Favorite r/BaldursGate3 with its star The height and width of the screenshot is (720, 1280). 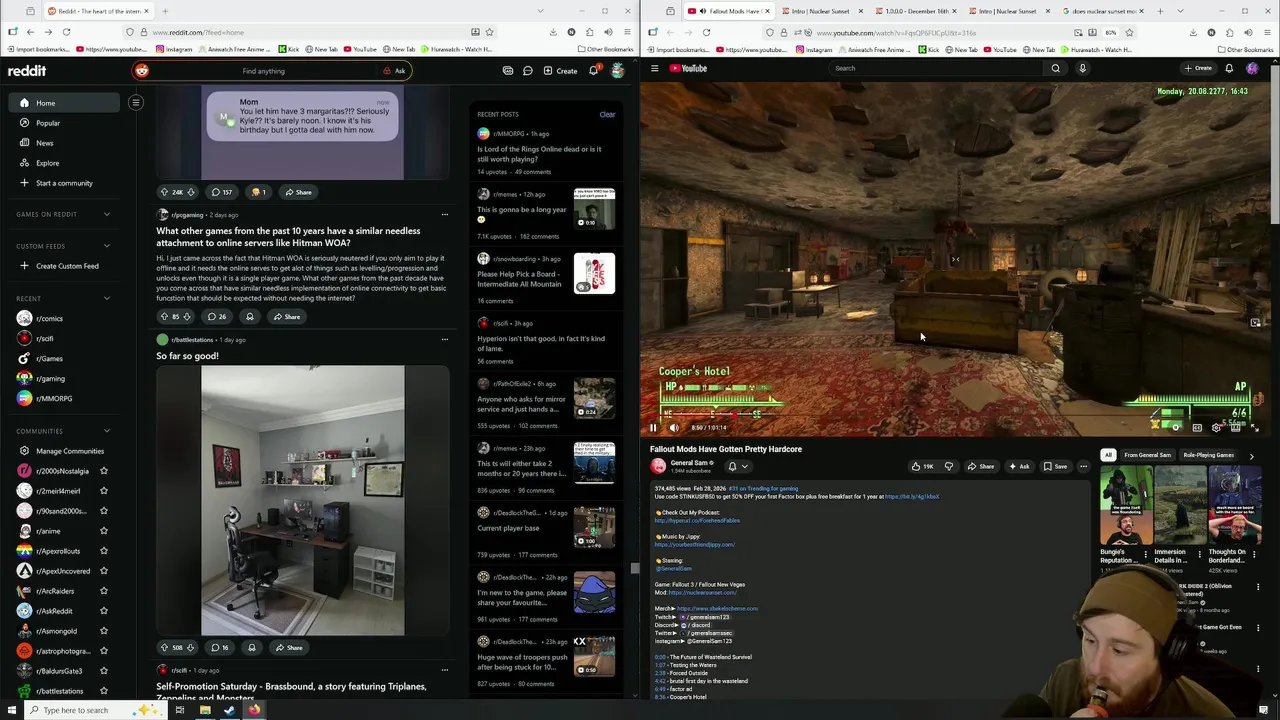coord(104,671)
